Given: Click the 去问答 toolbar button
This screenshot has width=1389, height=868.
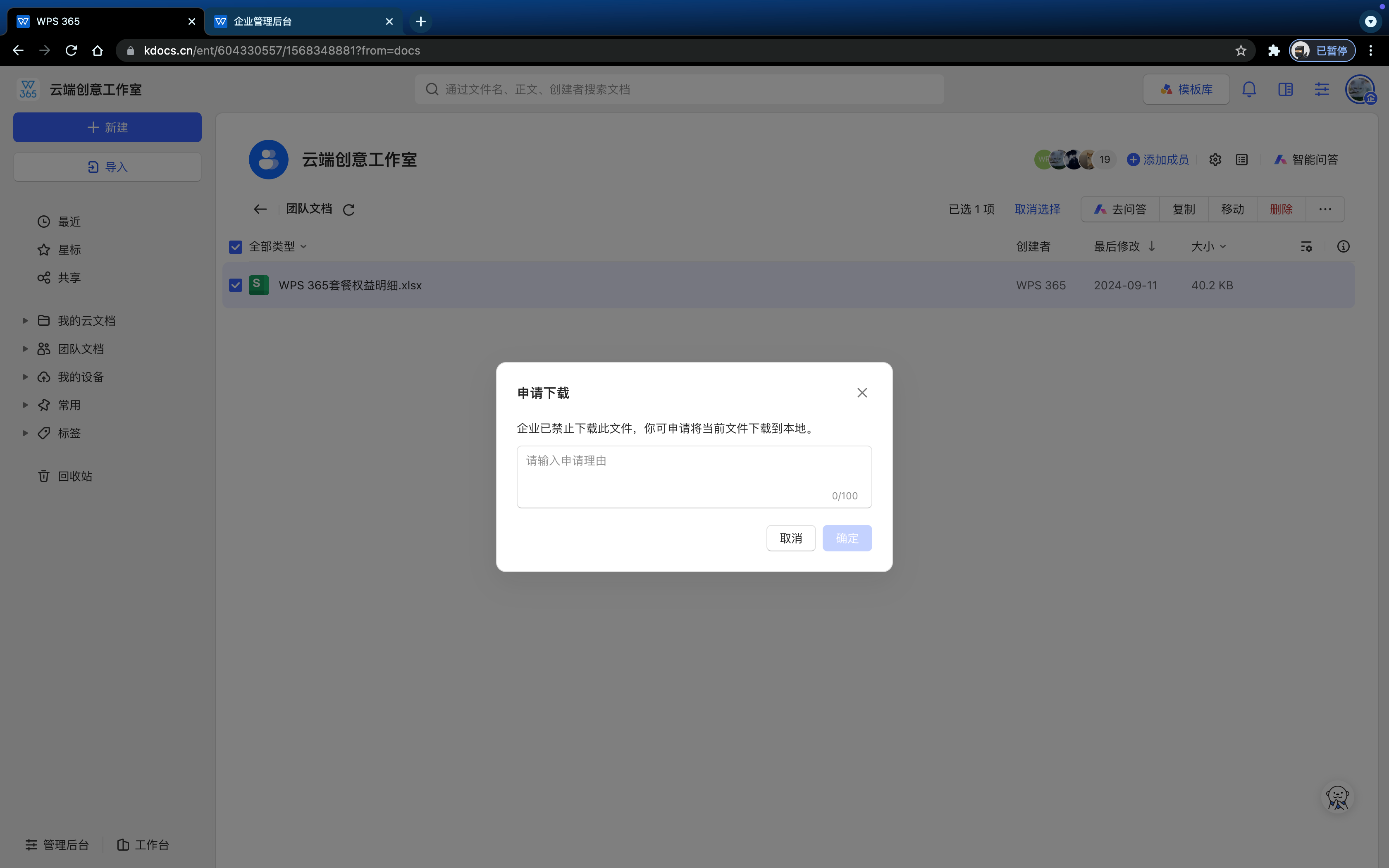Looking at the screenshot, I should click(1120, 209).
